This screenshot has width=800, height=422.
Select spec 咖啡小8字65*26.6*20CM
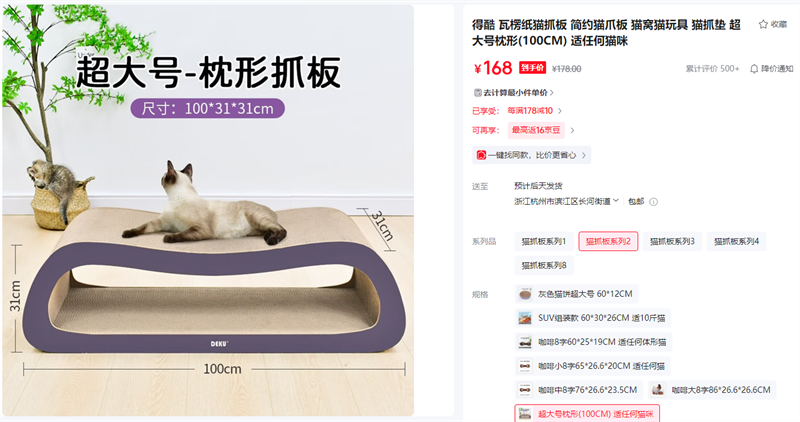[x=592, y=366]
